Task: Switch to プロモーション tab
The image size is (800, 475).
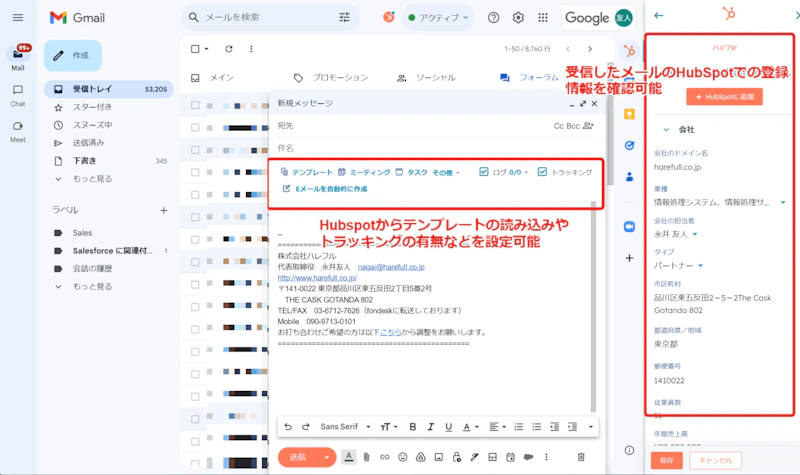Action: 331,78
